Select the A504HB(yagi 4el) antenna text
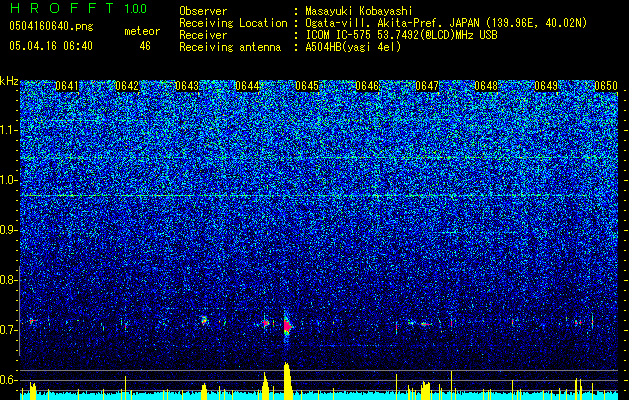The height and width of the screenshot is (400, 629). (353, 47)
